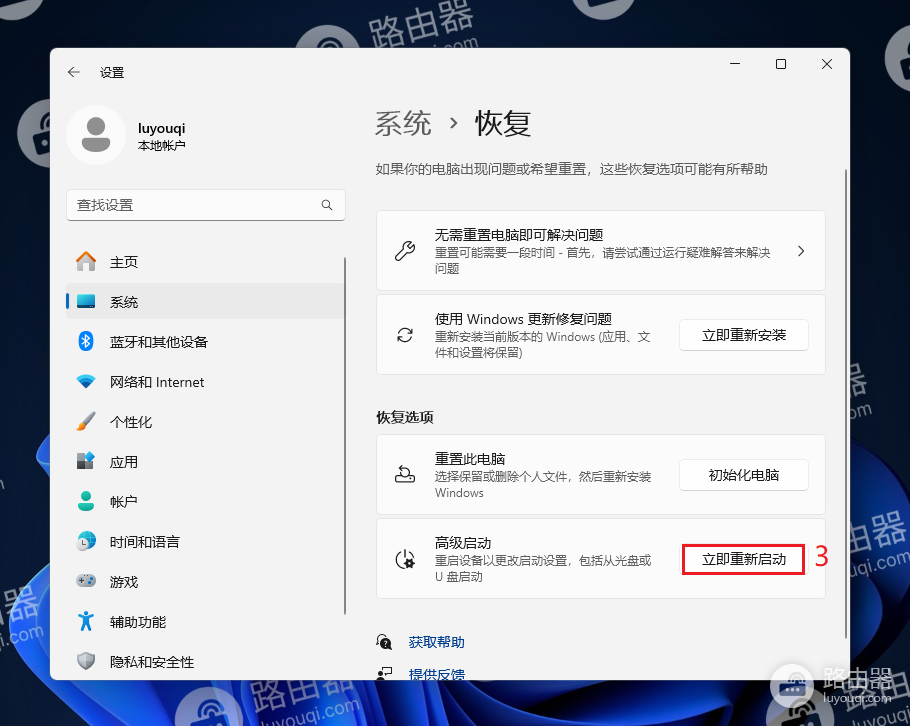Maximize the Settings window
The width and height of the screenshot is (910, 726).
(x=781, y=64)
